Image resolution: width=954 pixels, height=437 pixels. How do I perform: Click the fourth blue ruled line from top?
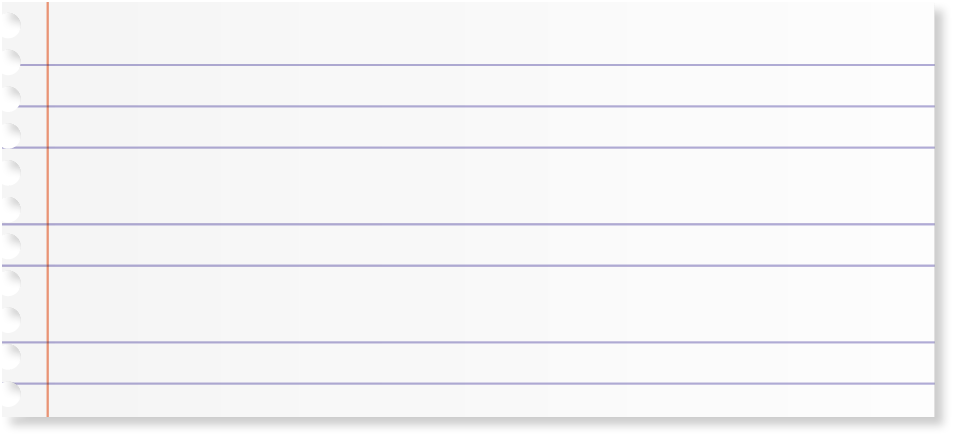pos(480,224)
